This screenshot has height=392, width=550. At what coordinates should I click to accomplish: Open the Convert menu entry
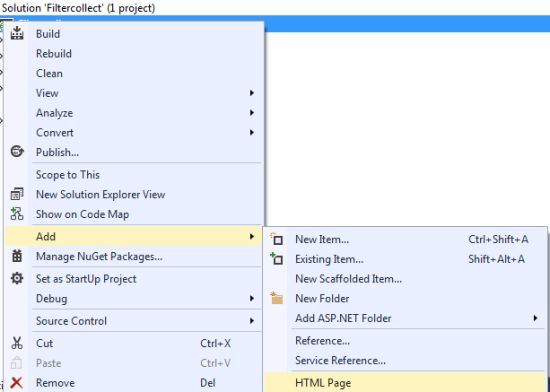pos(134,132)
